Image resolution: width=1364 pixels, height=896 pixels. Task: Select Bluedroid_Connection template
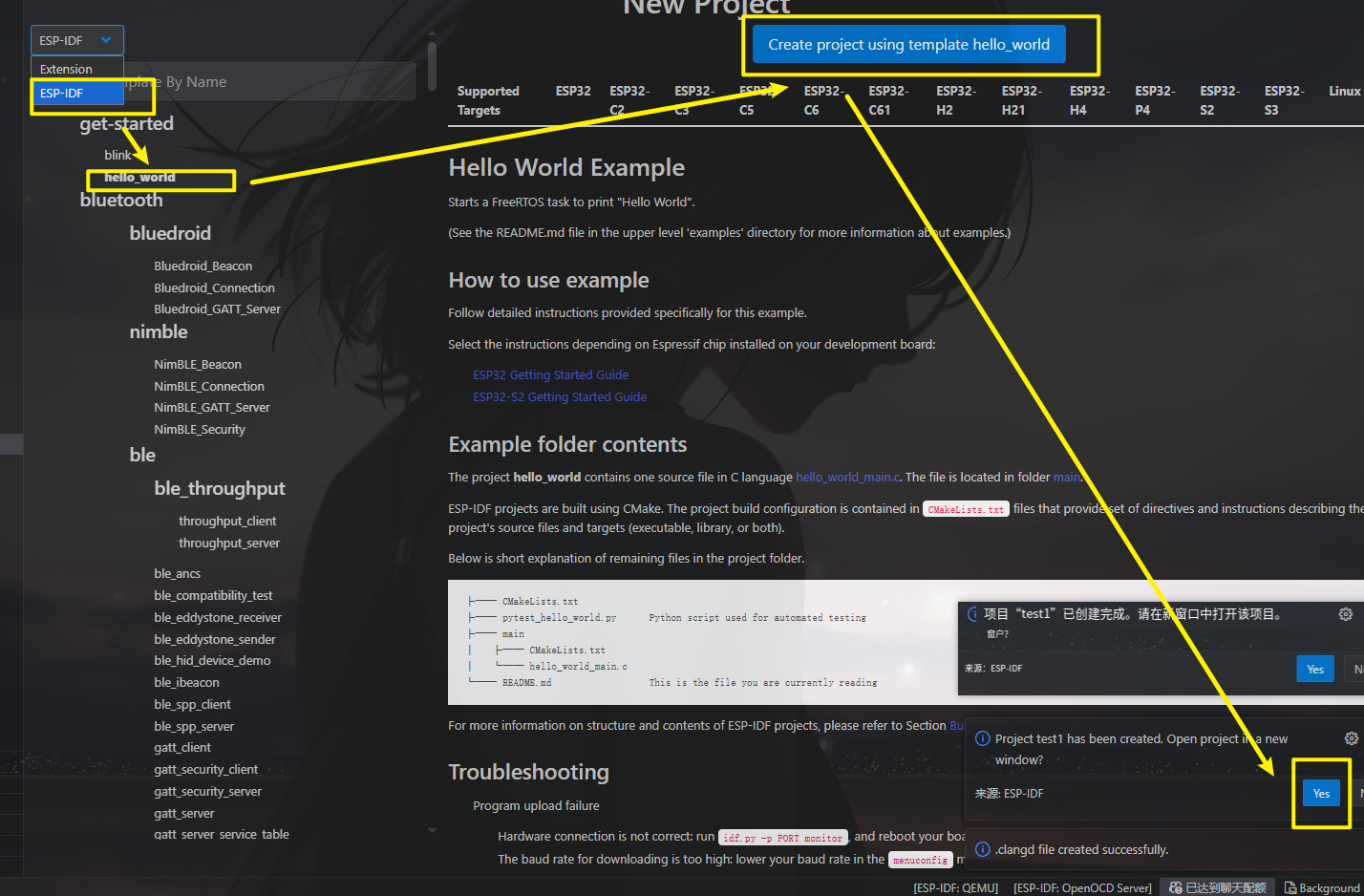click(x=214, y=288)
